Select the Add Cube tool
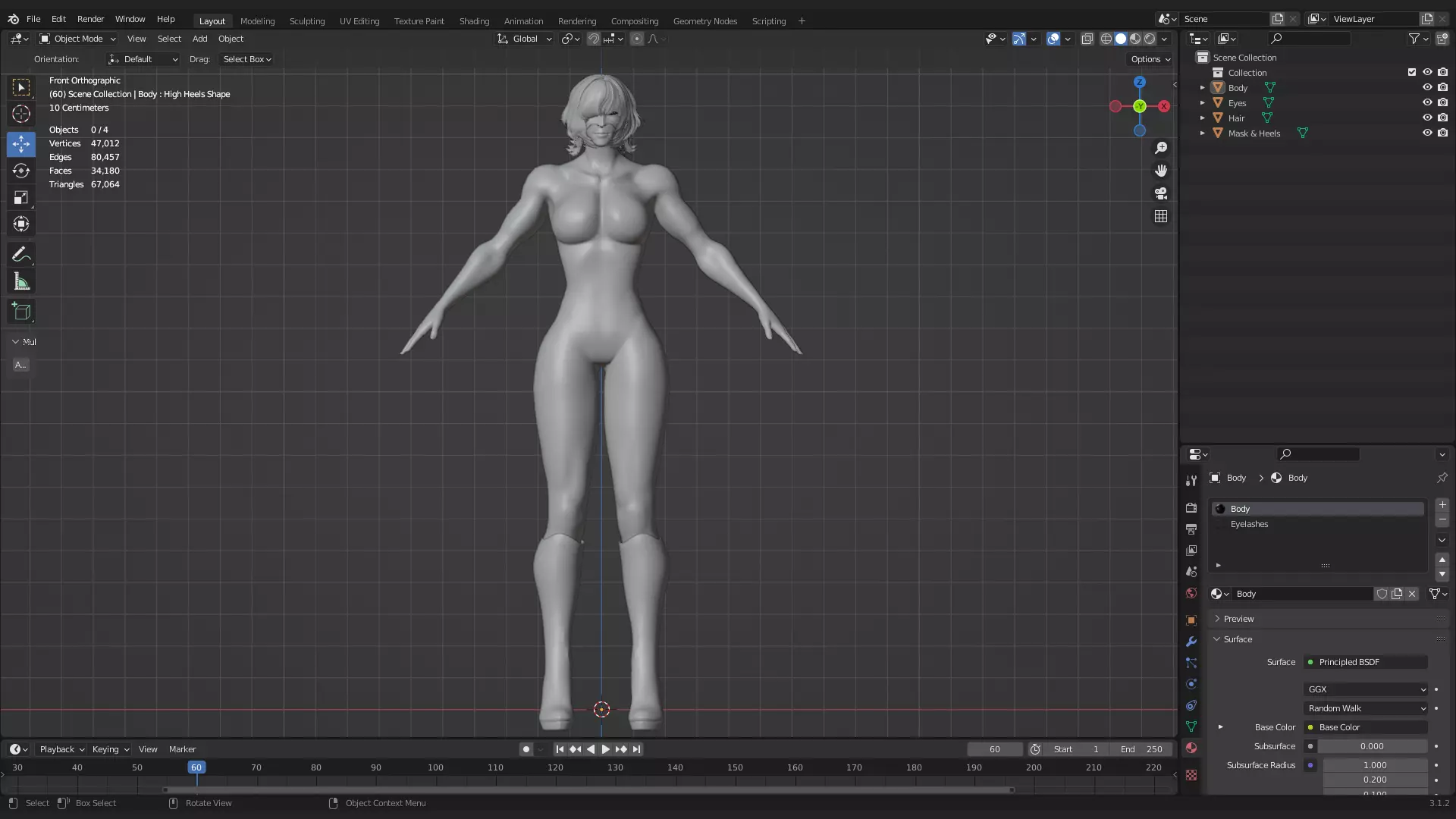Viewport: 1456px width, 819px height. click(x=21, y=312)
